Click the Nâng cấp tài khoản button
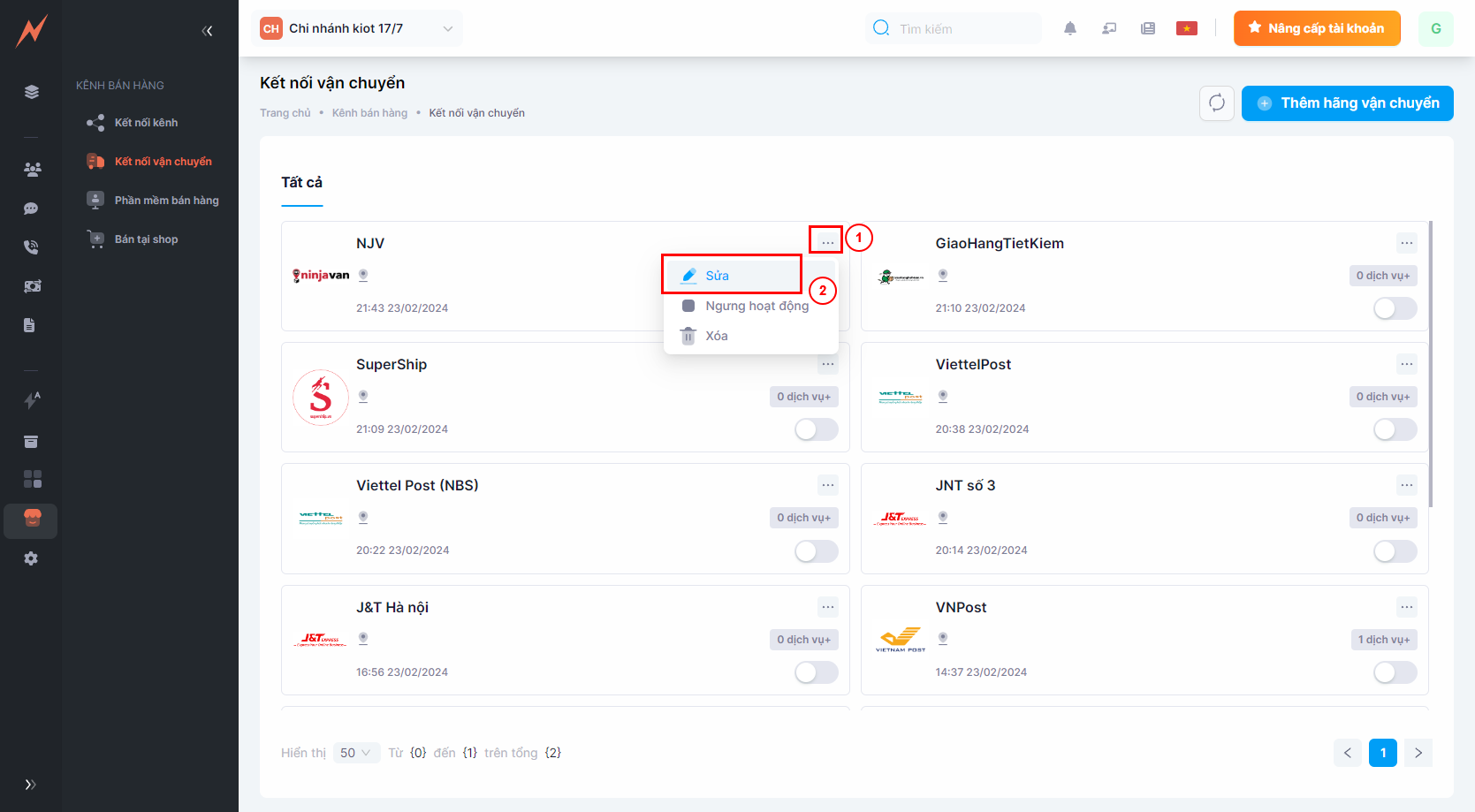Screen dimensions: 1475x812 point(1316,28)
